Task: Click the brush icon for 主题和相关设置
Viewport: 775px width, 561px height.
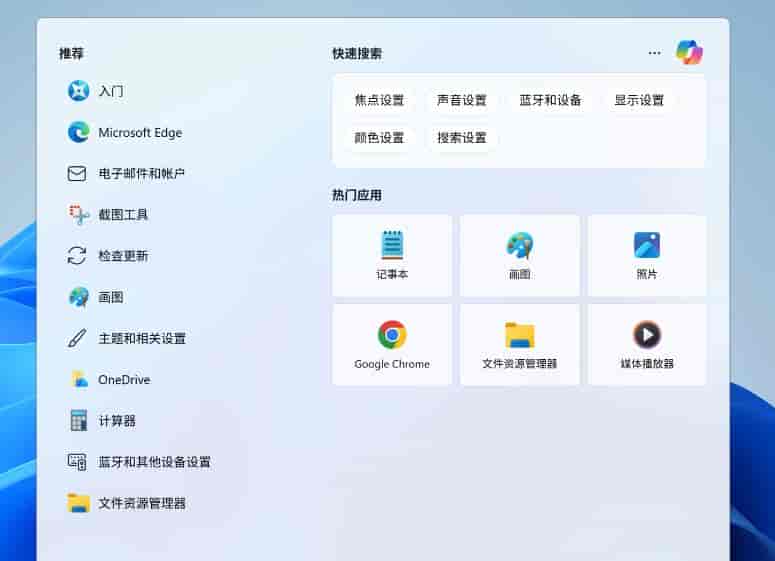Action: pyautogui.click(x=77, y=339)
